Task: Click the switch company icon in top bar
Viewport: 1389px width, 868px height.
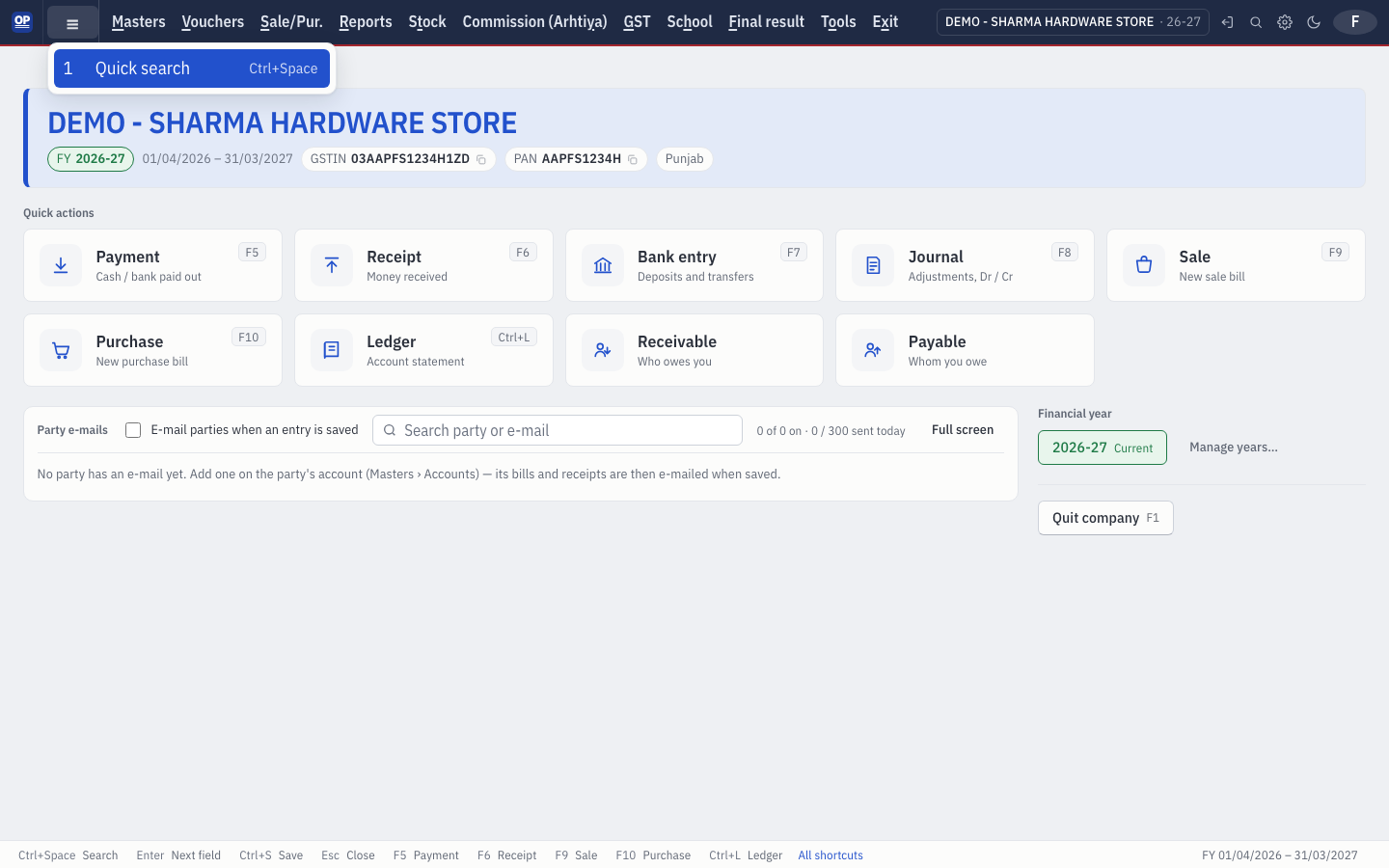Action: click(1227, 22)
